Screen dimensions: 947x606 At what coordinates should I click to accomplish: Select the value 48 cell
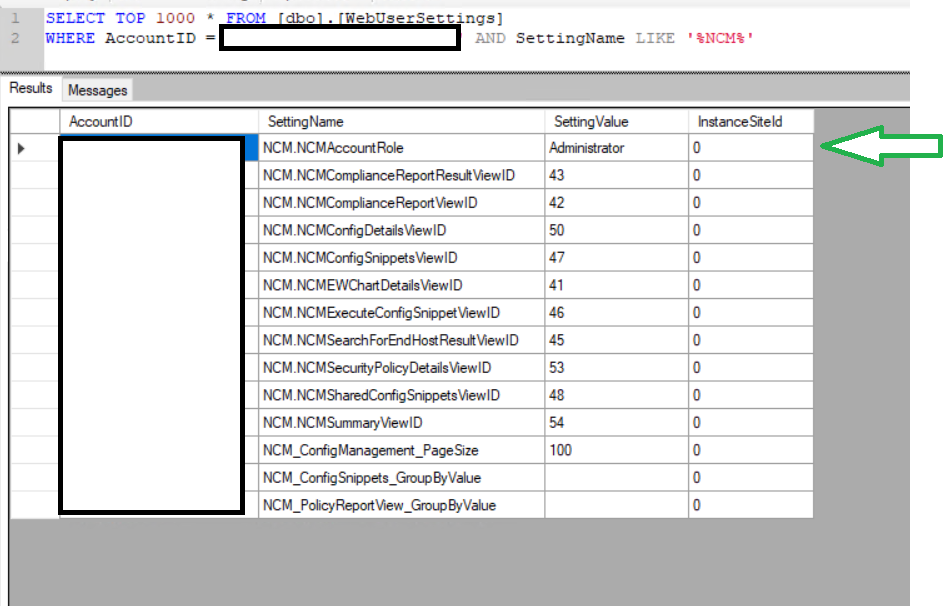click(x=617, y=395)
